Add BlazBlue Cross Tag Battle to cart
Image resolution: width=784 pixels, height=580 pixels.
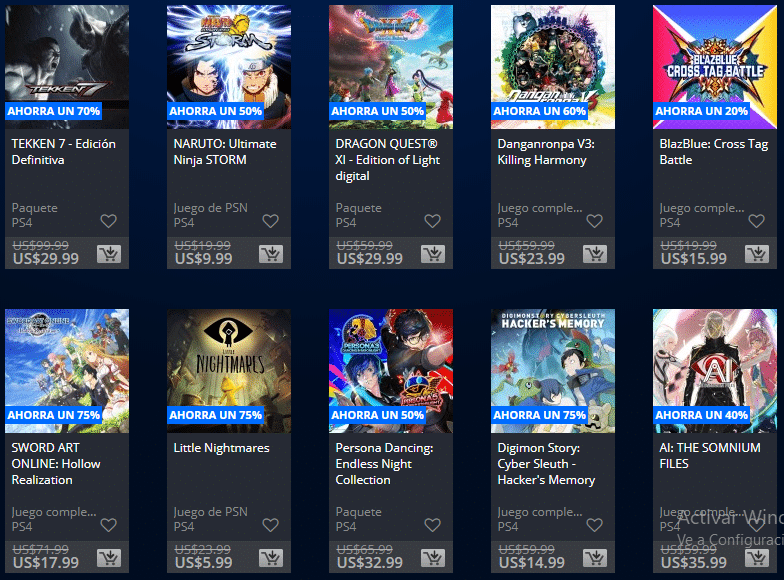pyautogui.click(x=757, y=254)
